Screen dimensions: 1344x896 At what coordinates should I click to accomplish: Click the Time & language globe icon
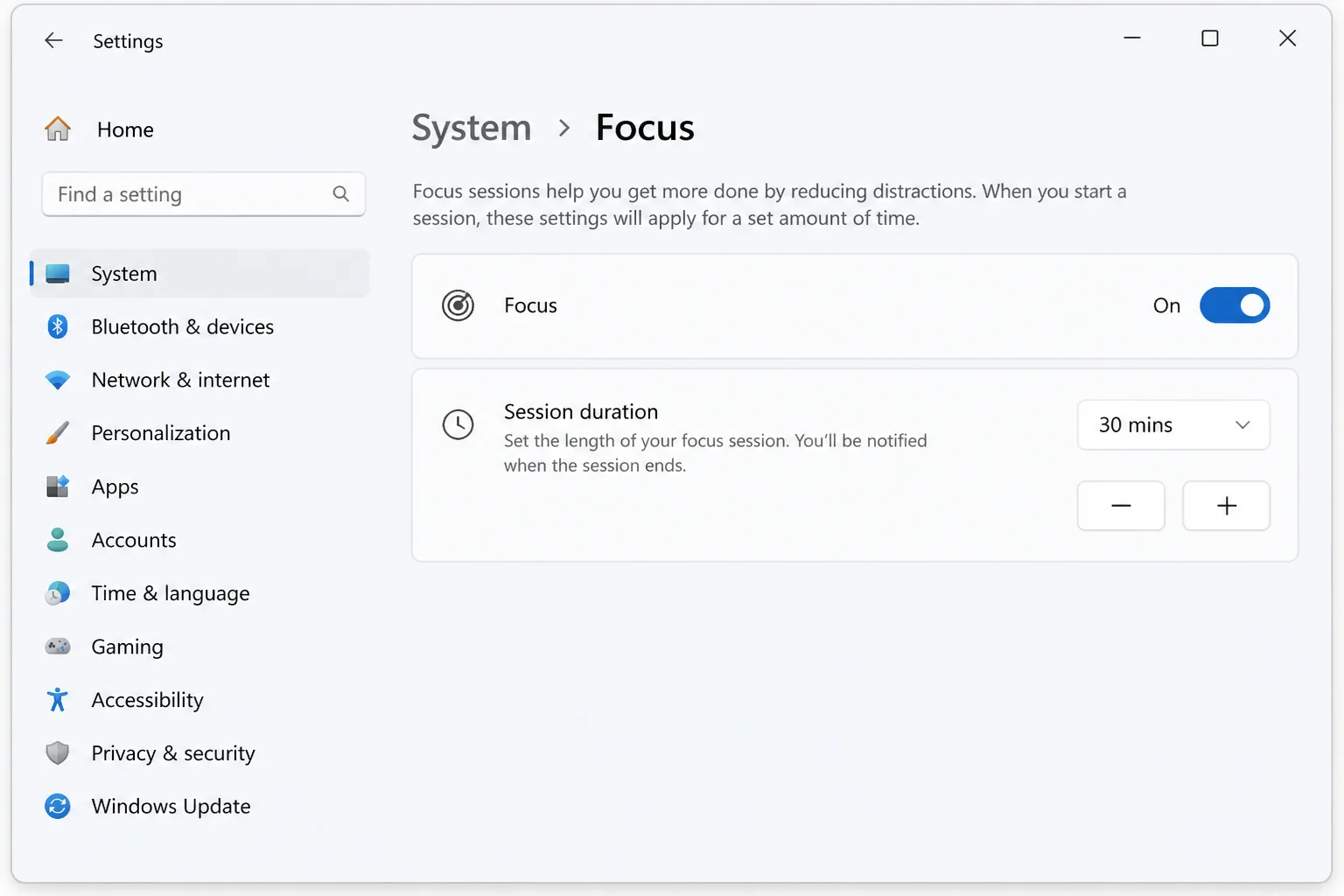pyautogui.click(x=58, y=593)
